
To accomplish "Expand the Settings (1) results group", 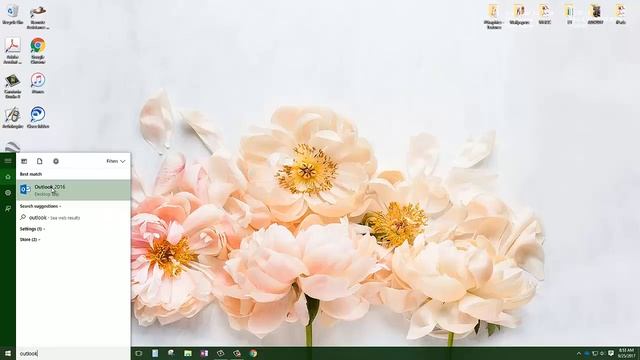I will (32, 229).
